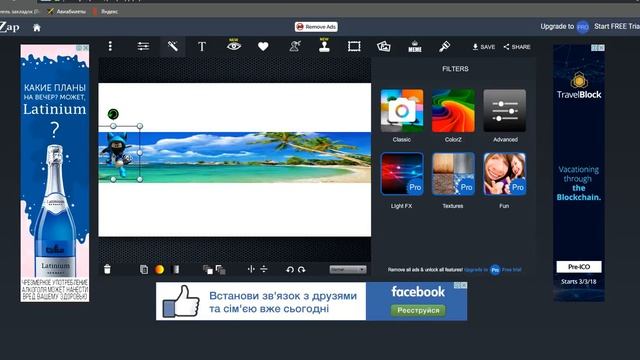Open the add photo tool

(x=384, y=46)
